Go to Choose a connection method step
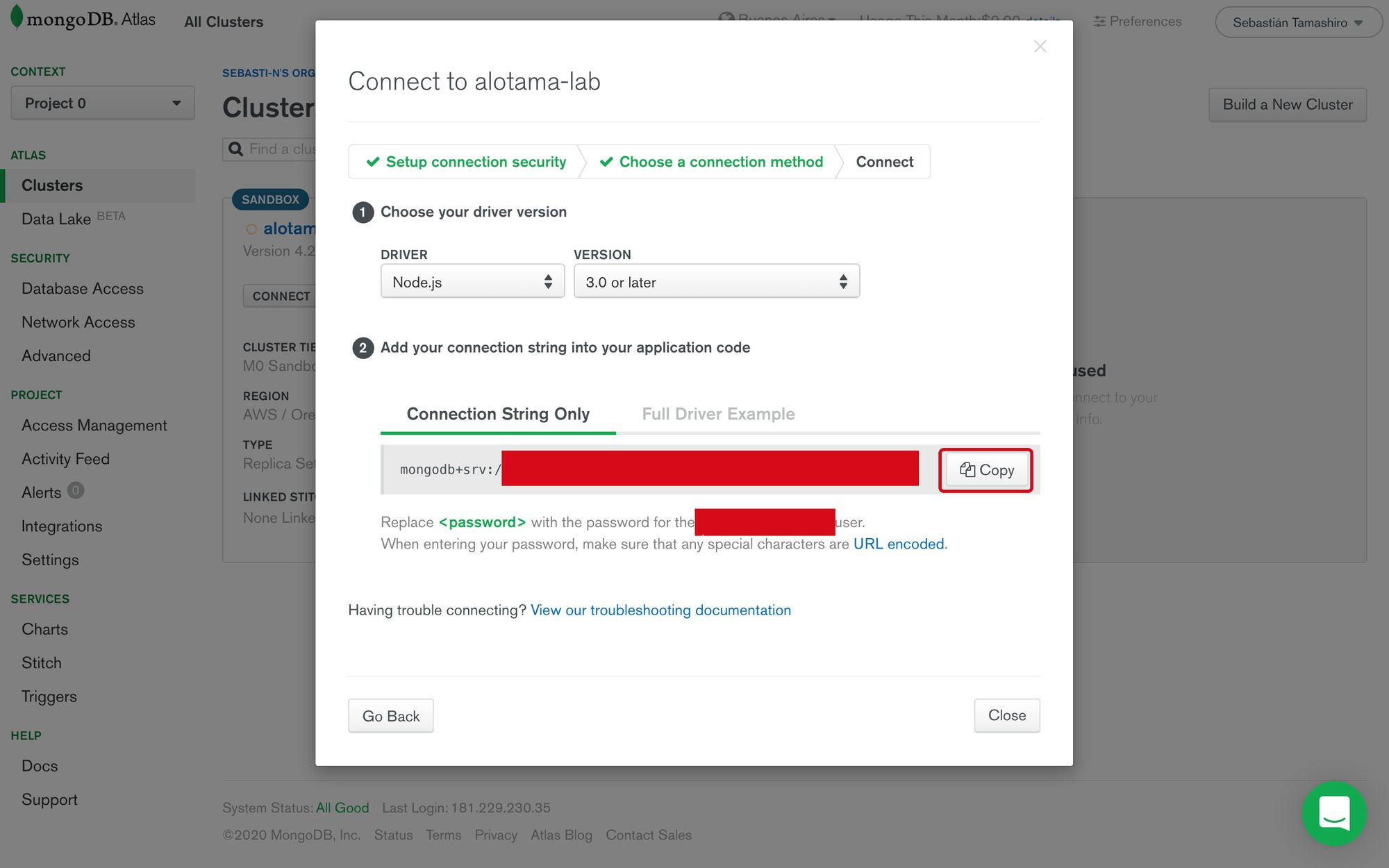The height and width of the screenshot is (868, 1389). pos(712,162)
